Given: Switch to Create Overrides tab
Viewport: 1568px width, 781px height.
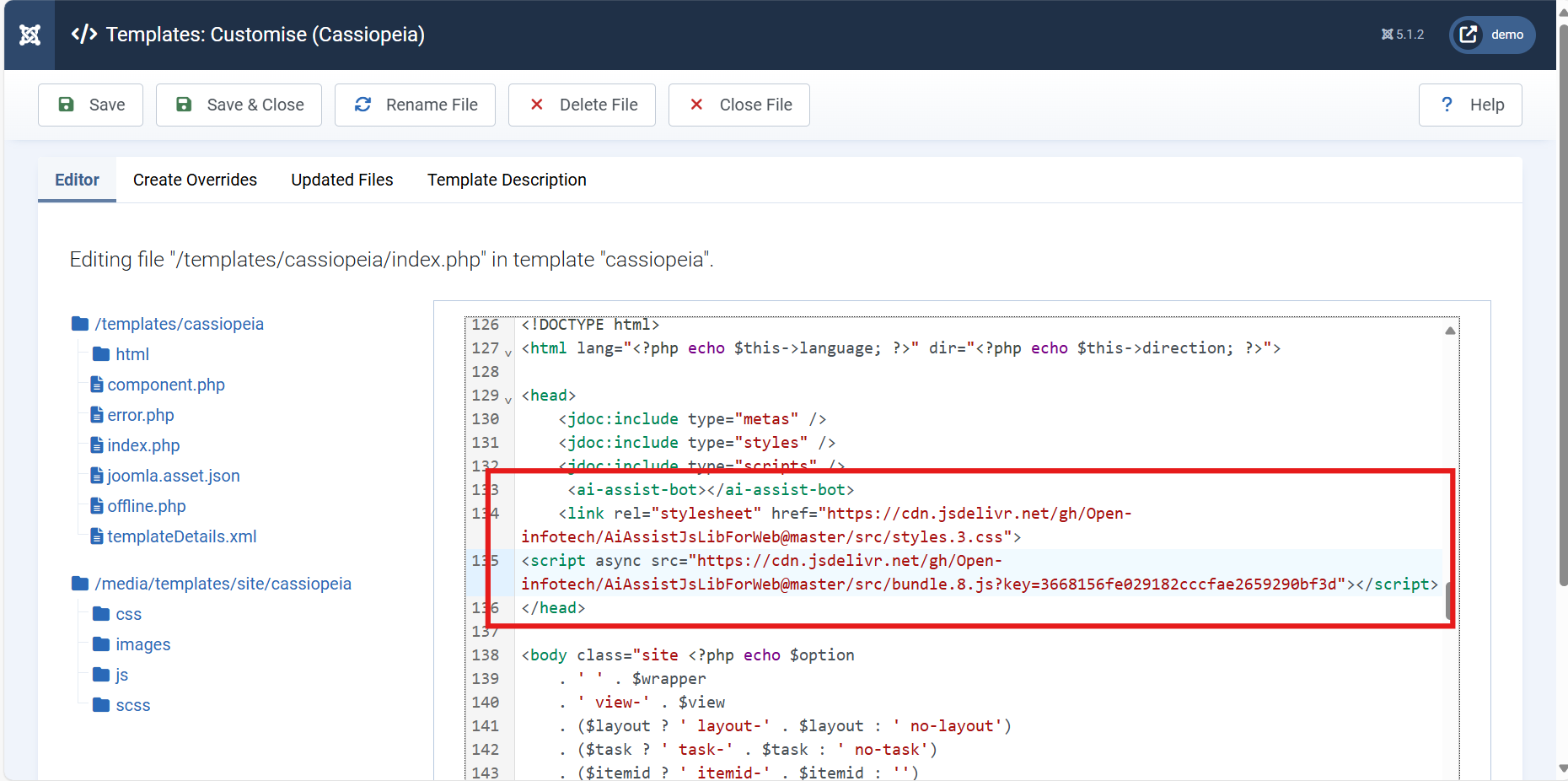Looking at the screenshot, I should click(x=195, y=180).
